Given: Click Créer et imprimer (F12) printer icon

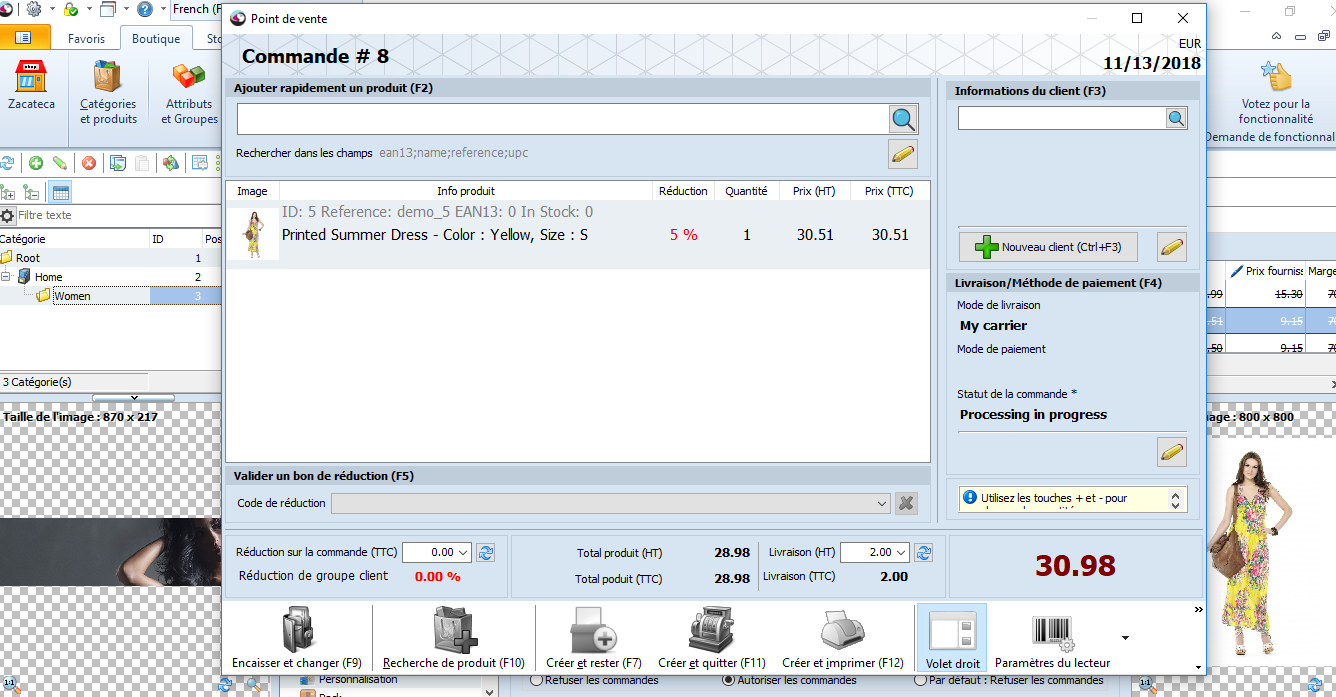Looking at the screenshot, I should (842, 631).
